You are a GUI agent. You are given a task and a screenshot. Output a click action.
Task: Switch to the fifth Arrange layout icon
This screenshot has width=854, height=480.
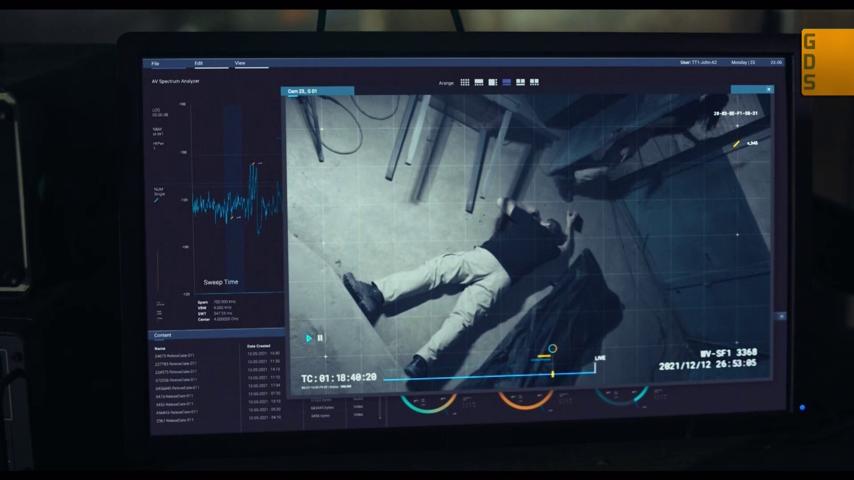coord(521,82)
